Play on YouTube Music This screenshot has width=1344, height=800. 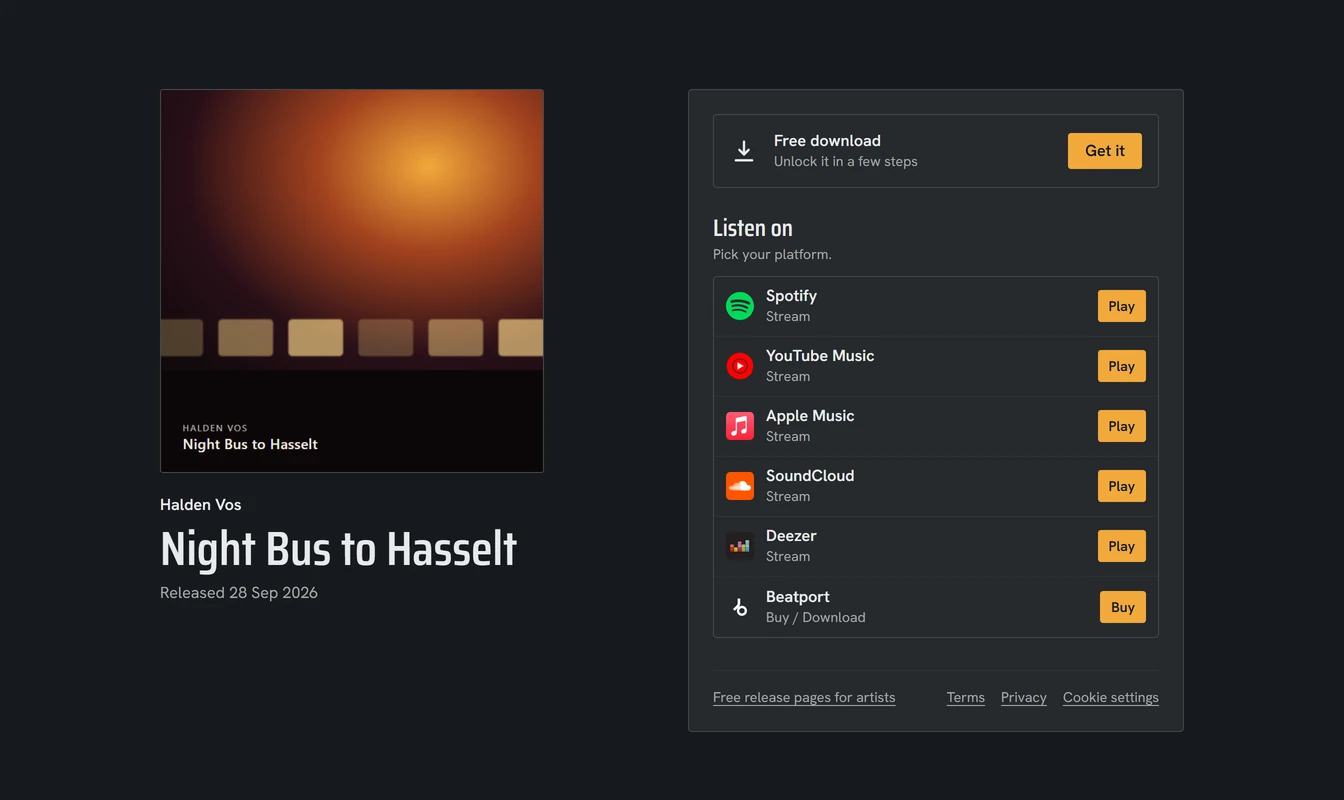pos(1122,366)
